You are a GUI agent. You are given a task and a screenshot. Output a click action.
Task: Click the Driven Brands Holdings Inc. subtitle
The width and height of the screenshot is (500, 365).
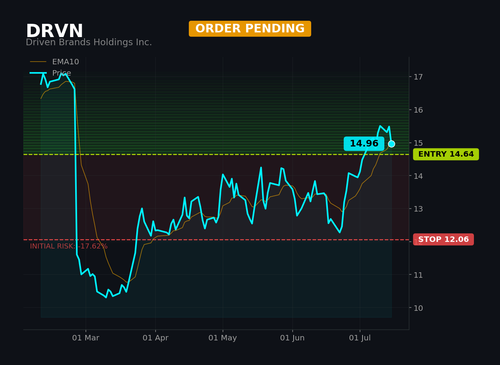(89, 42)
